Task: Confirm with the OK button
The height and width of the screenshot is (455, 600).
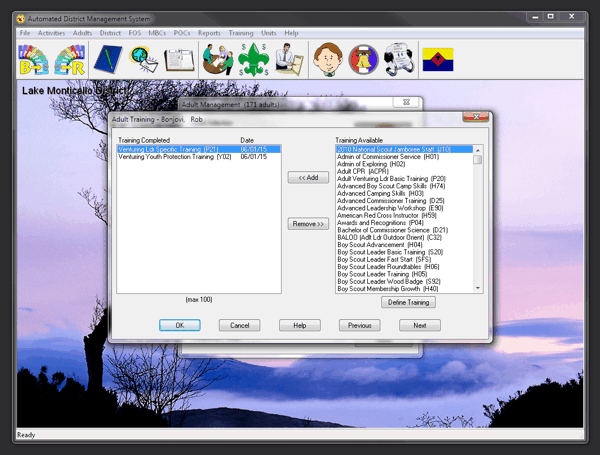Action: pos(179,325)
